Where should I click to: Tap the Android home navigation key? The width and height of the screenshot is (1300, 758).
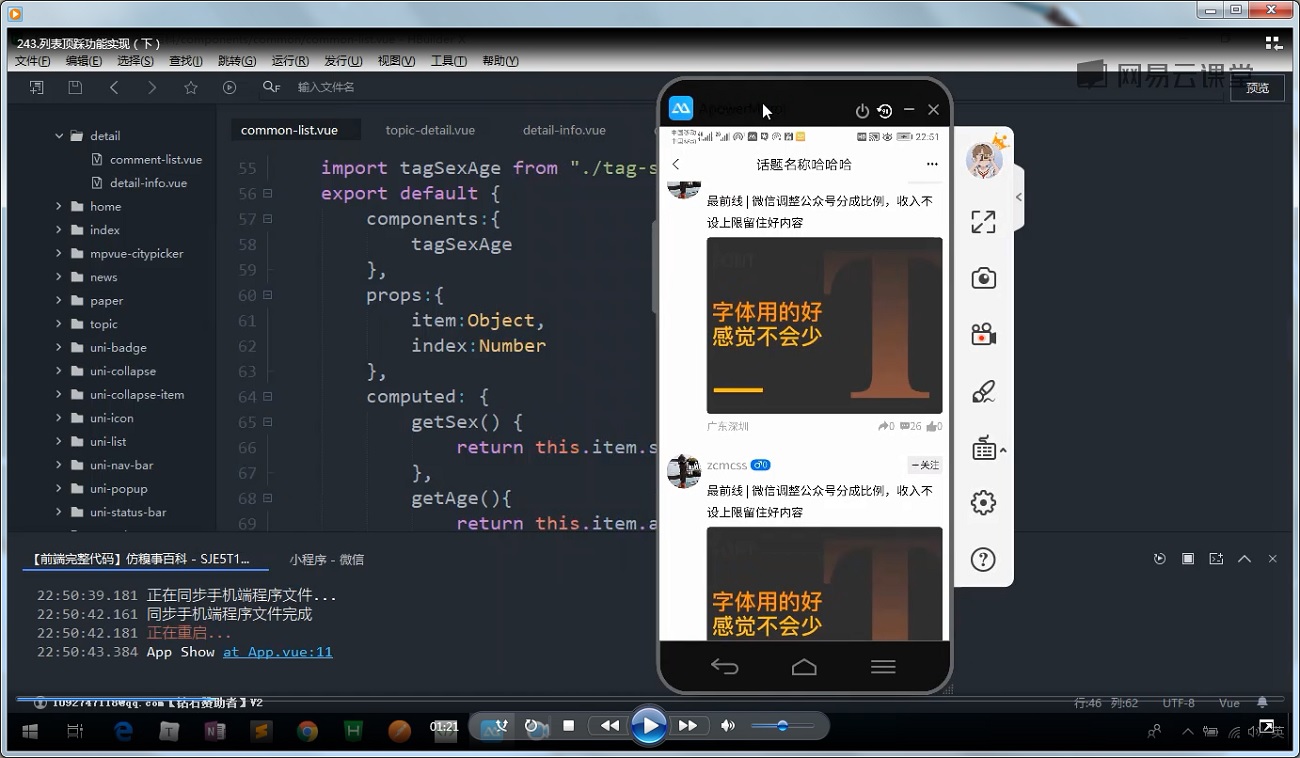(x=804, y=667)
